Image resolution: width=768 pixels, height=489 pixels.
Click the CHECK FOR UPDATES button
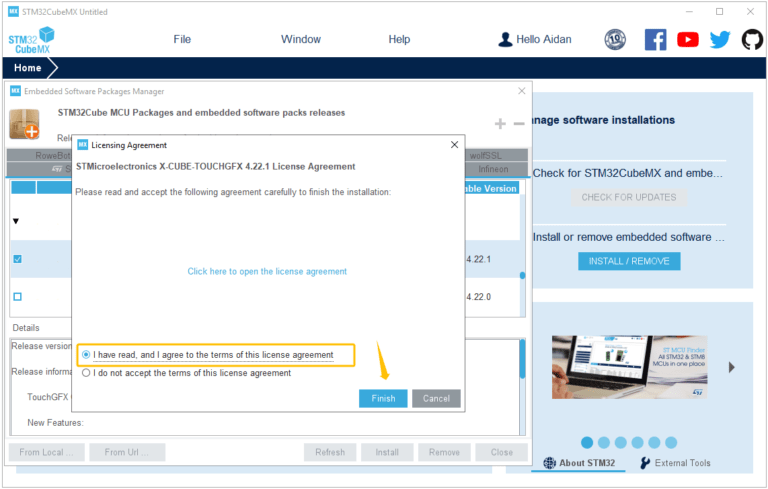tap(628, 197)
